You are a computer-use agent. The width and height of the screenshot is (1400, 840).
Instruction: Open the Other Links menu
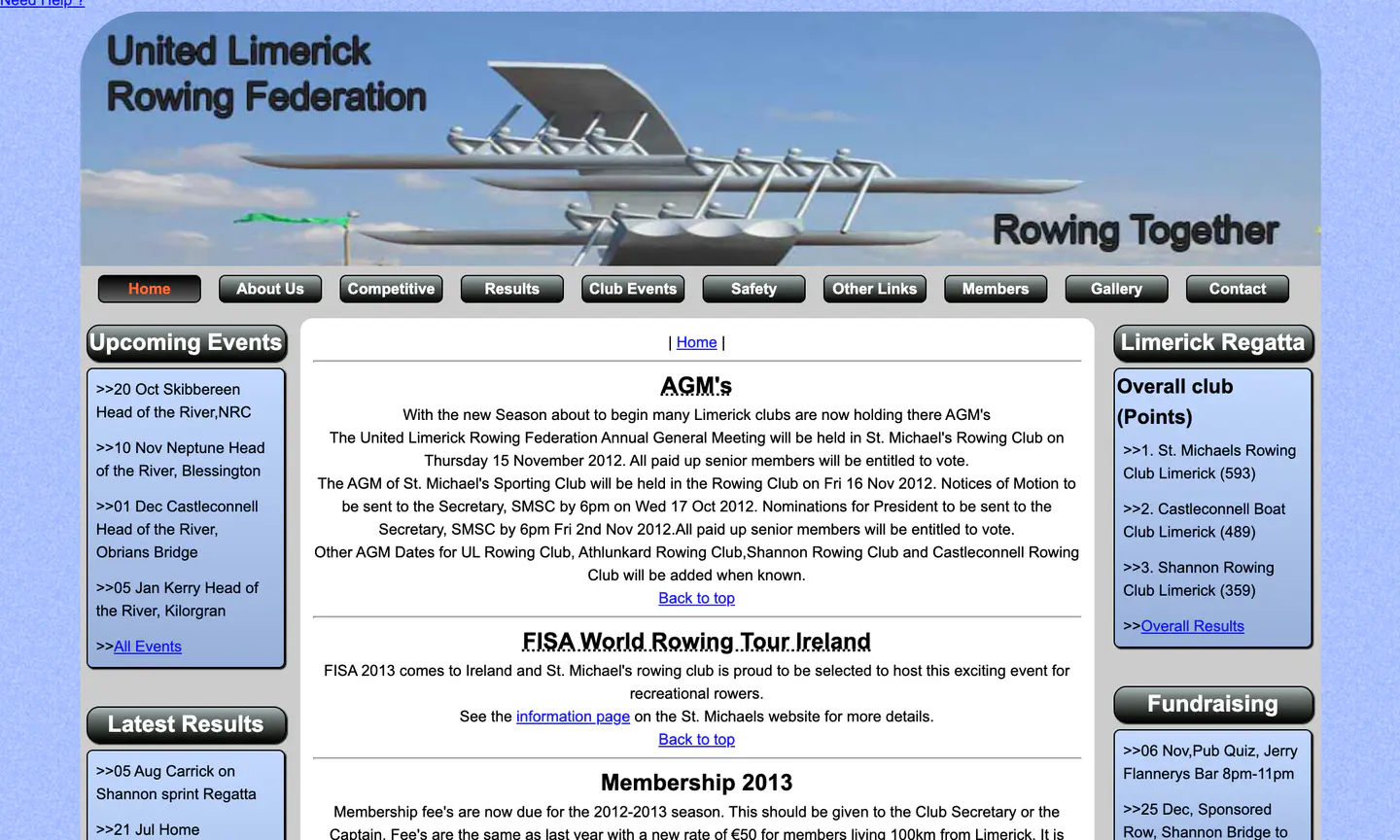coord(875,289)
